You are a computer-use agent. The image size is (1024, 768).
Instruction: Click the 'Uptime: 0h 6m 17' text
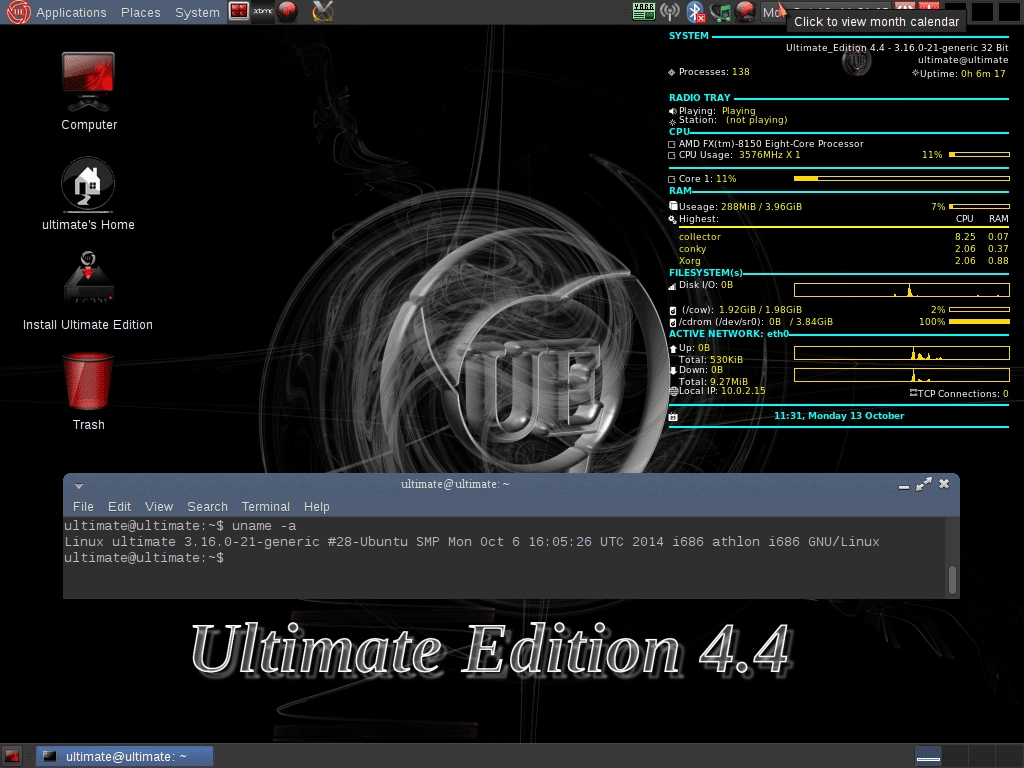coord(963,74)
